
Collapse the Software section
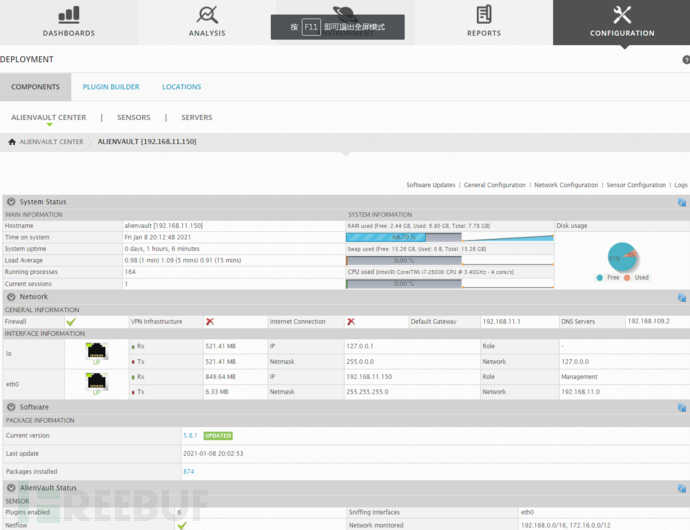pyautogui.click(x=11, y=407)
